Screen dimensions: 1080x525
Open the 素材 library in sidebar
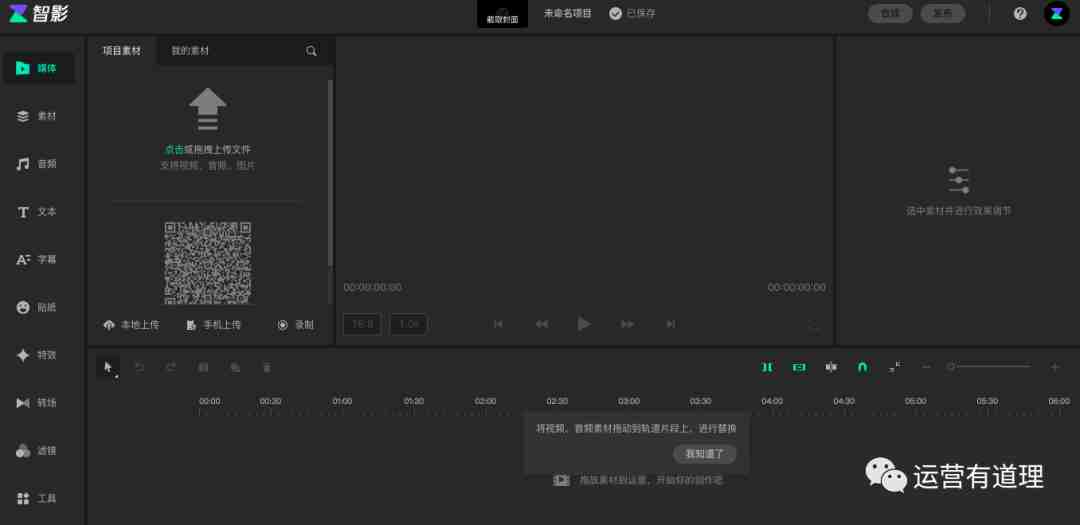click(x=37, y=116)
